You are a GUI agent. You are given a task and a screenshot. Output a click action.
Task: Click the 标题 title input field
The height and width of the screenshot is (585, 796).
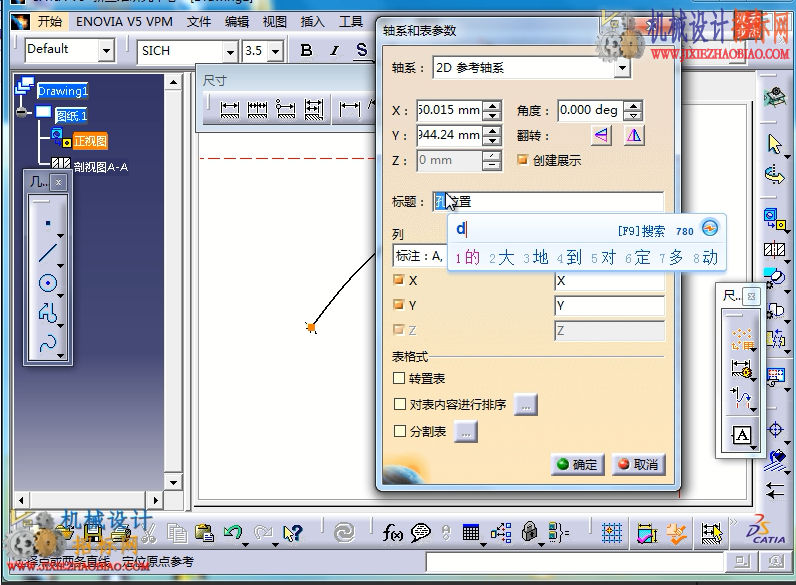[x=548, y=202]
